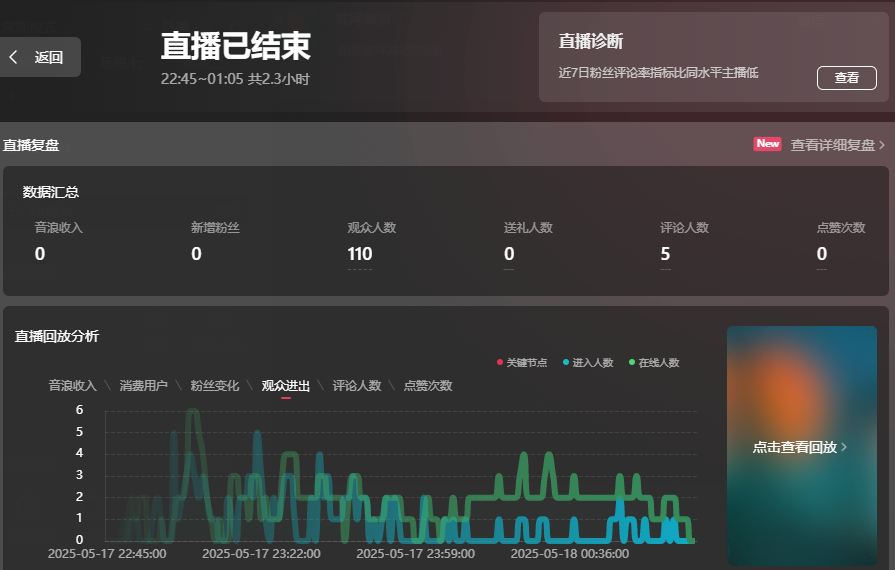The height and width of the screenshot is (570, 895).
Task: Switch to the 粉丝变化 chart tab
Action: click(215, 386)
